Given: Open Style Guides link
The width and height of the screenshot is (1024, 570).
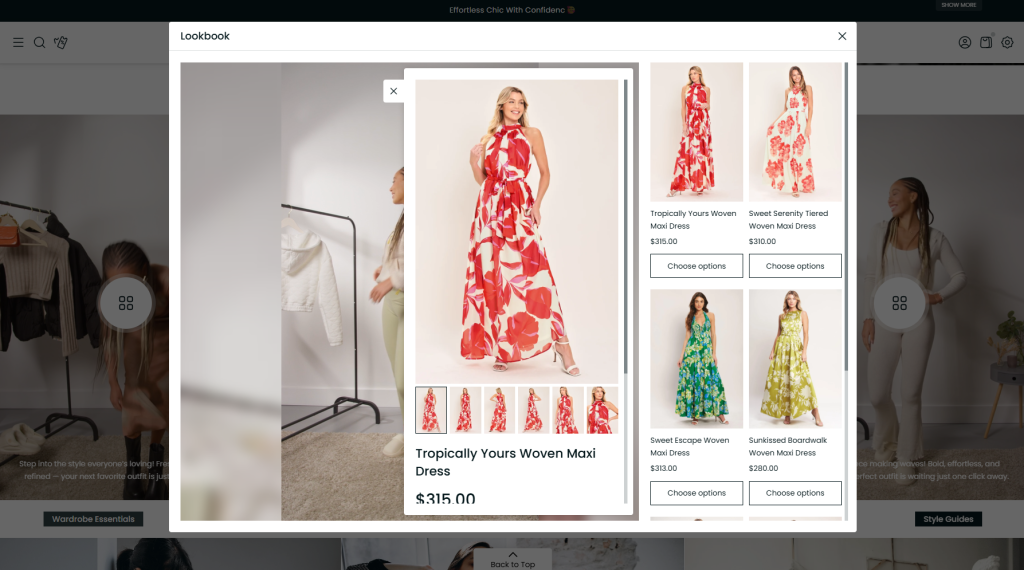Looking at the screenshot, I should pyautogui.click(x=948, y=519).
